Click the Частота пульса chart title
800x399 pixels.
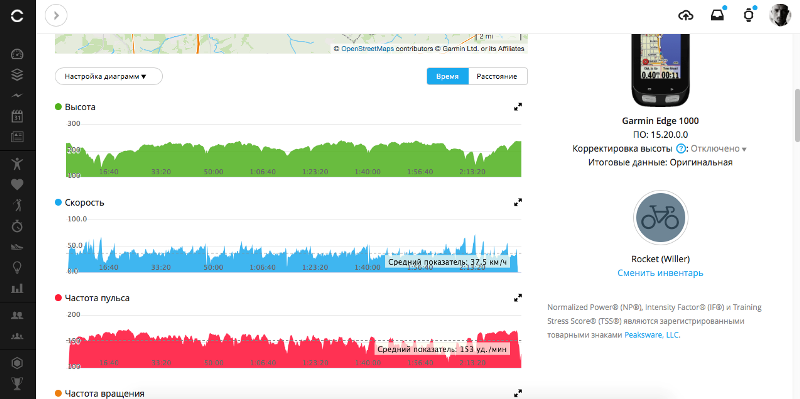[x=97, y=298]
